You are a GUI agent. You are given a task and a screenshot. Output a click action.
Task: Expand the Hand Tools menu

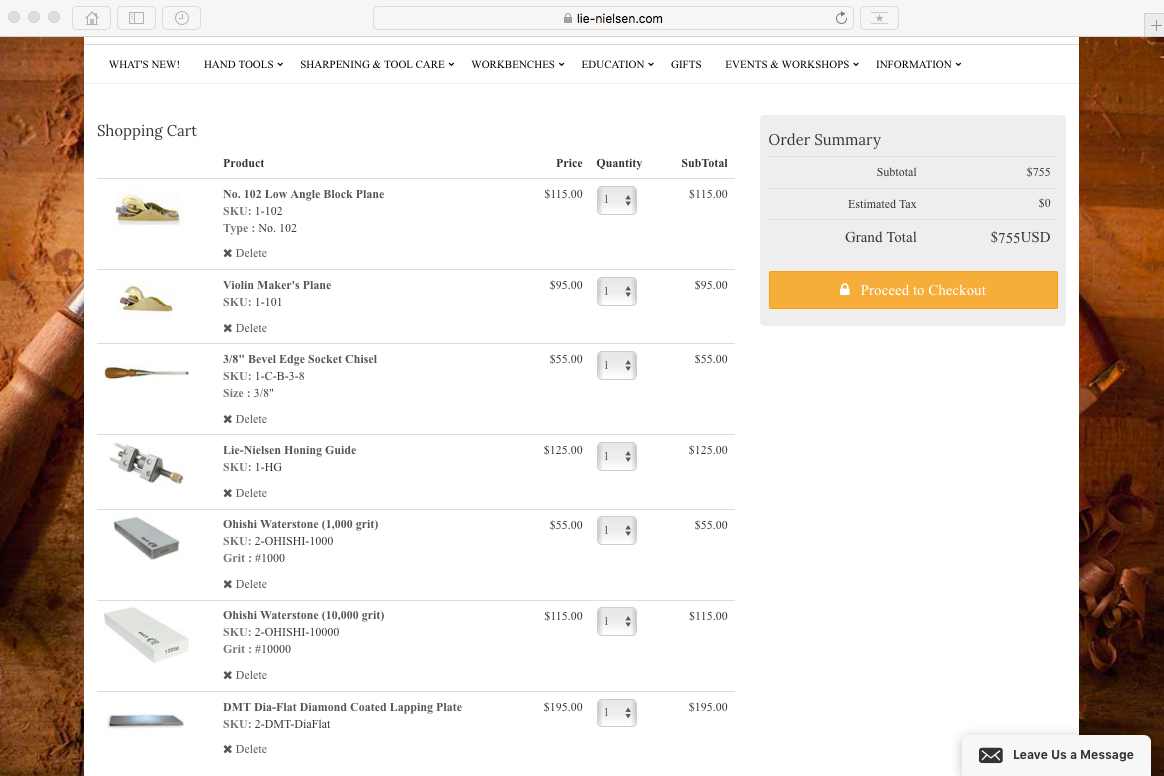point(243,64)
